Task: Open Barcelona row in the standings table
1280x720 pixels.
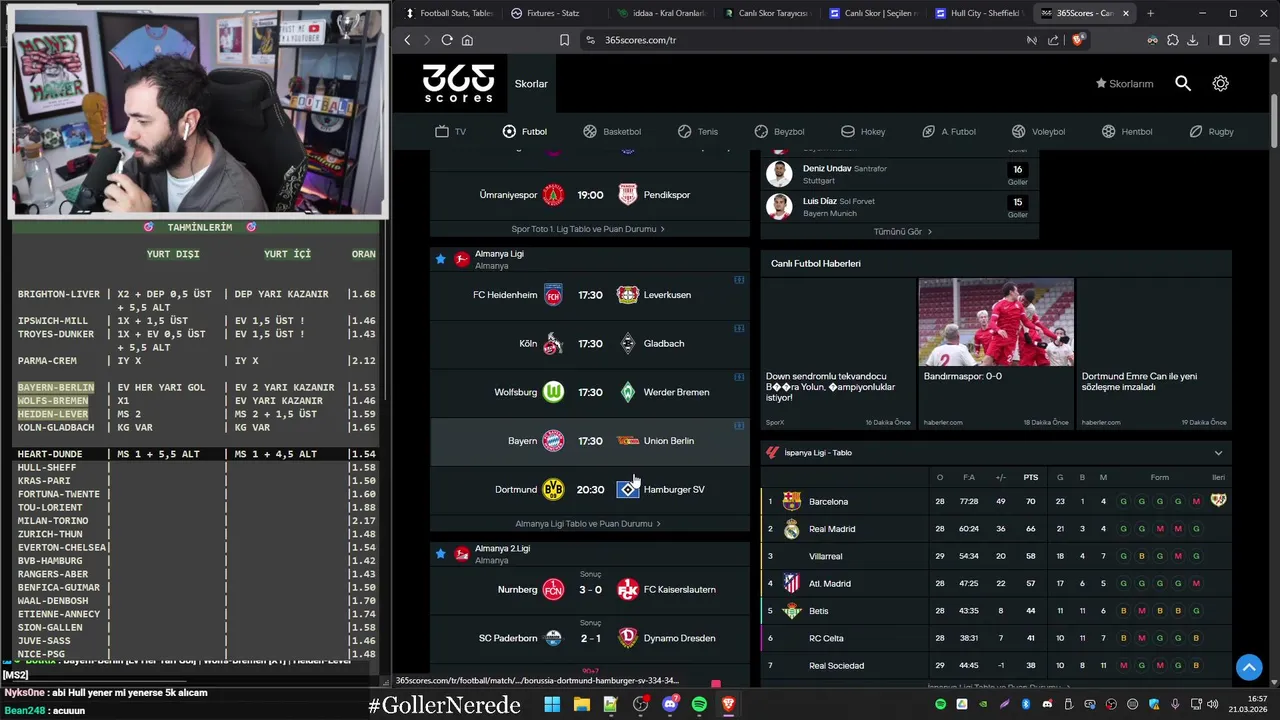Action: pos(996,501)
